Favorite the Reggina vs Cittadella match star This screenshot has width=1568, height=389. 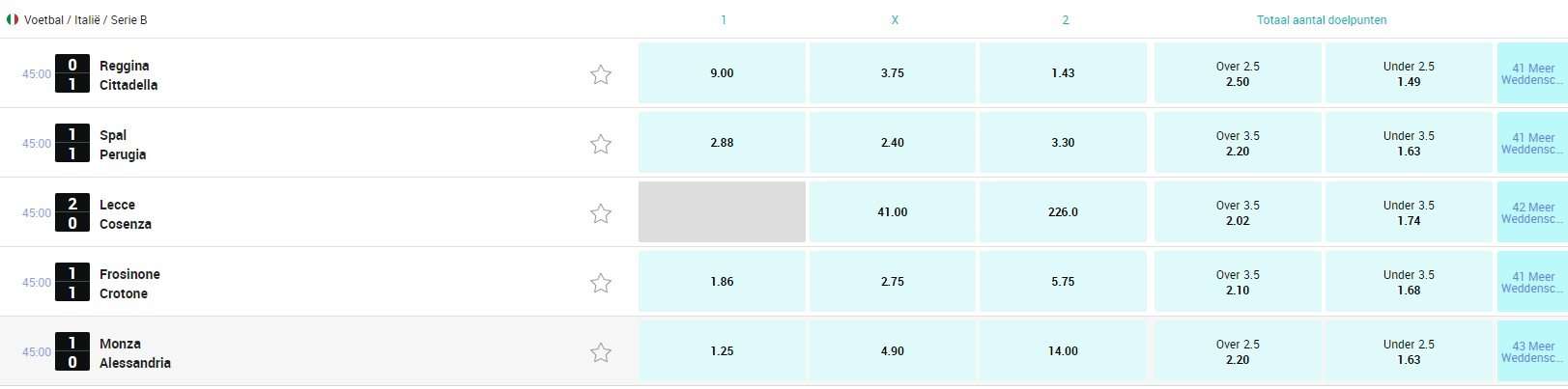[601, 74]
